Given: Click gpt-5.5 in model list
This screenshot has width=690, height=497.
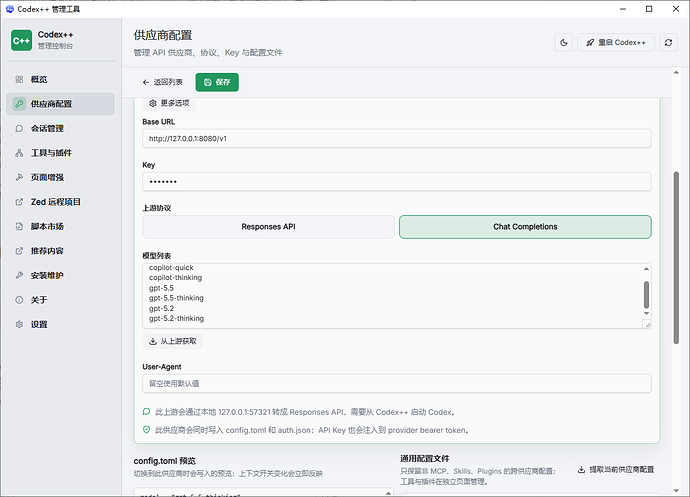Looking at the screenshot, I should click(161, 288).
